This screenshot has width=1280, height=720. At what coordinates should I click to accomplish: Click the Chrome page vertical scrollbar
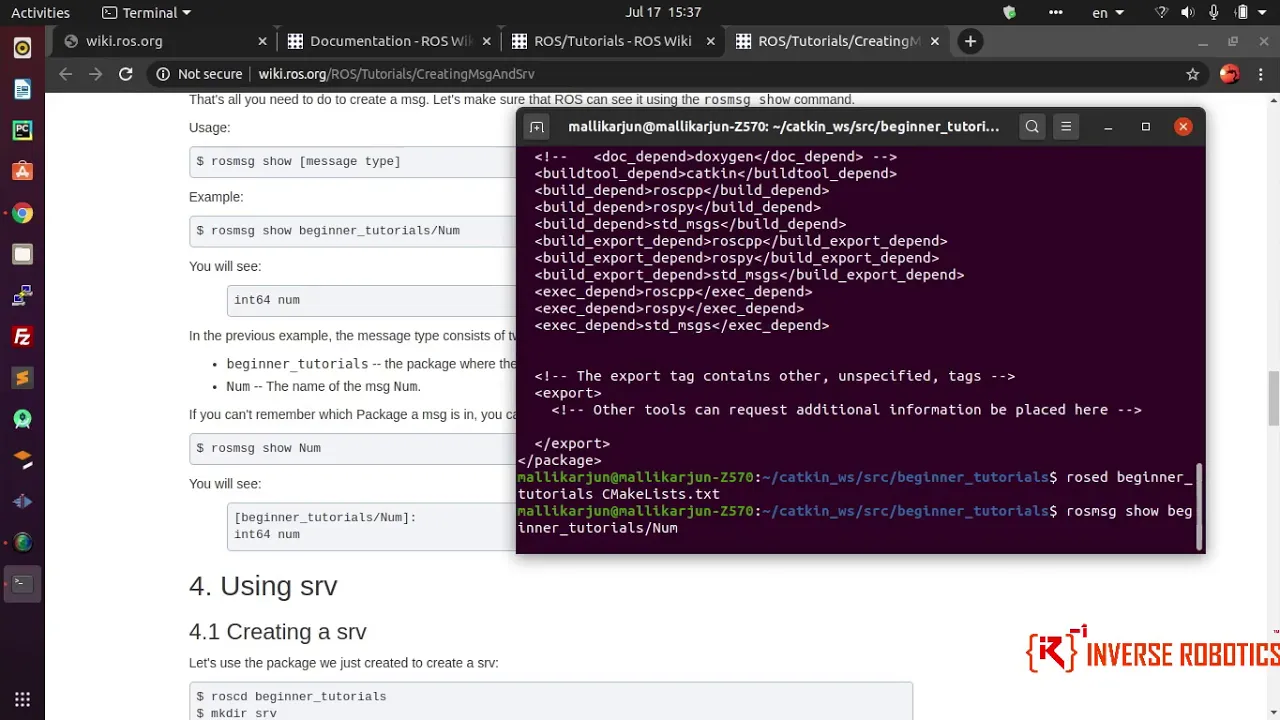(1273, 397)
